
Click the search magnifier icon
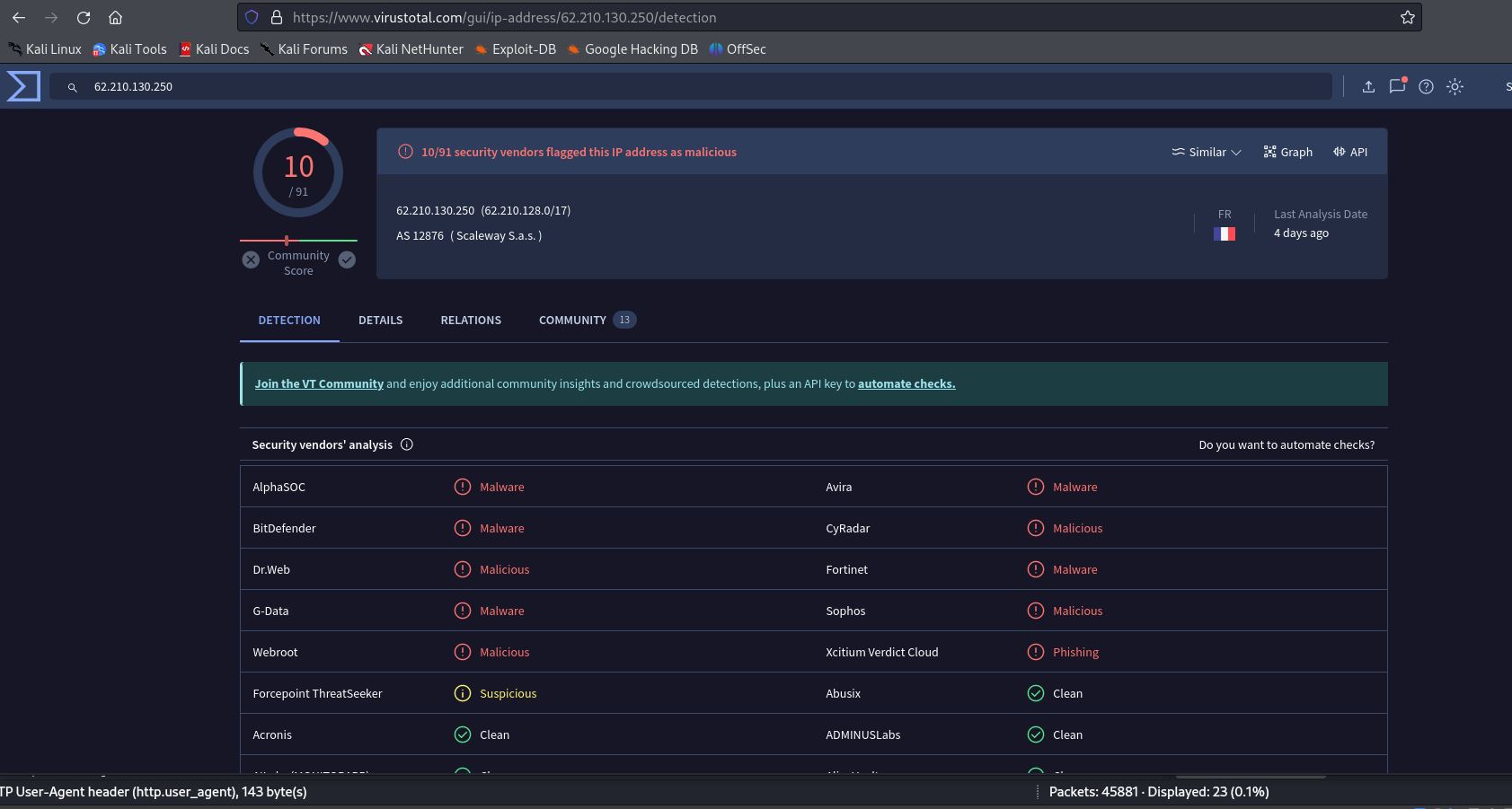coord(73,87)
